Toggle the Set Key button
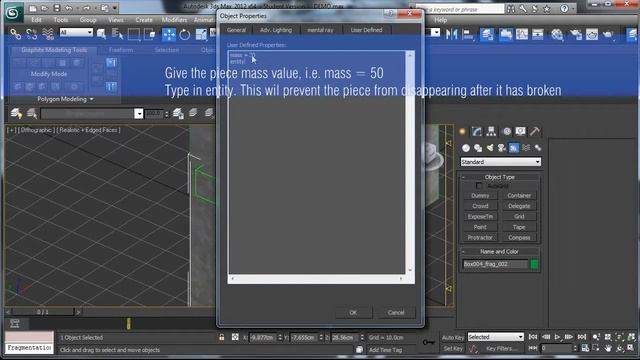This screenshot has width=640, height=360. tap(453, 349)
